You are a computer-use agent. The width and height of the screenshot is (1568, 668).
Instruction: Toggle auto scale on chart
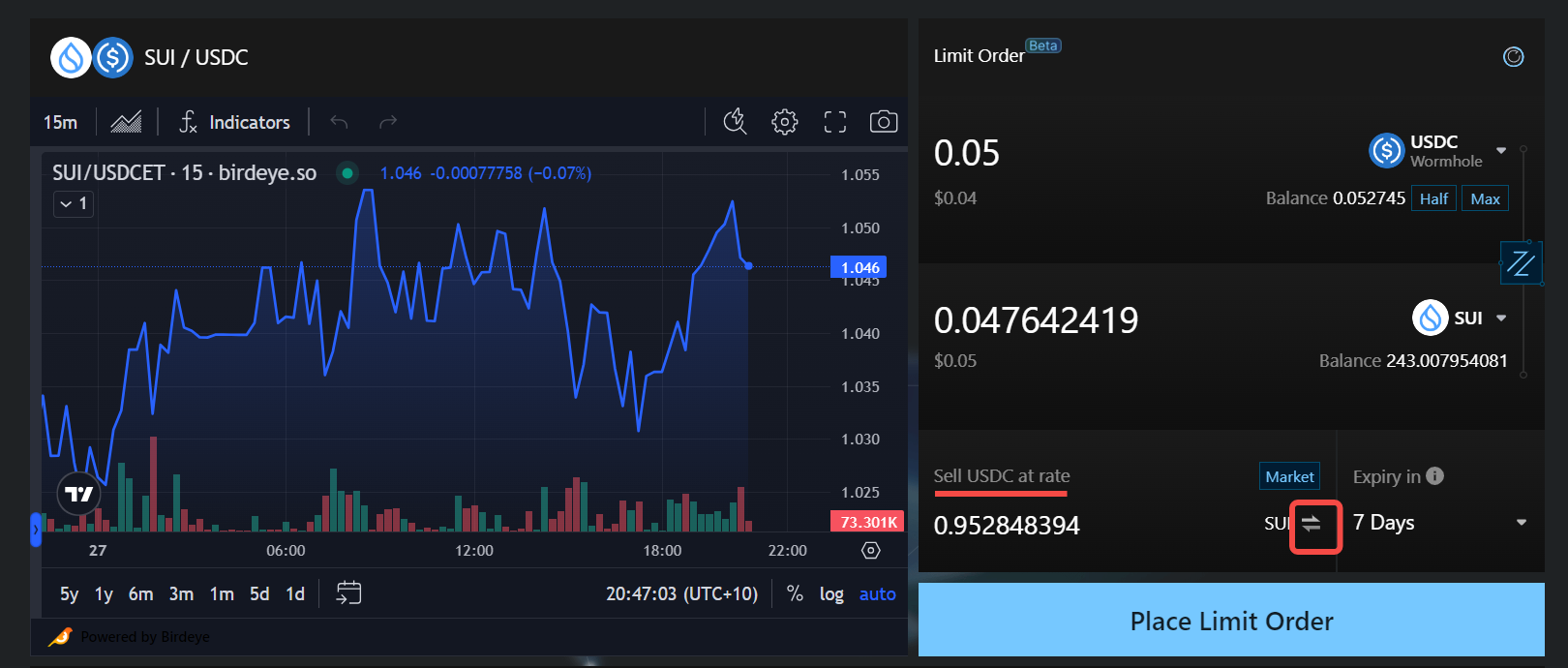tap(877, 593)
